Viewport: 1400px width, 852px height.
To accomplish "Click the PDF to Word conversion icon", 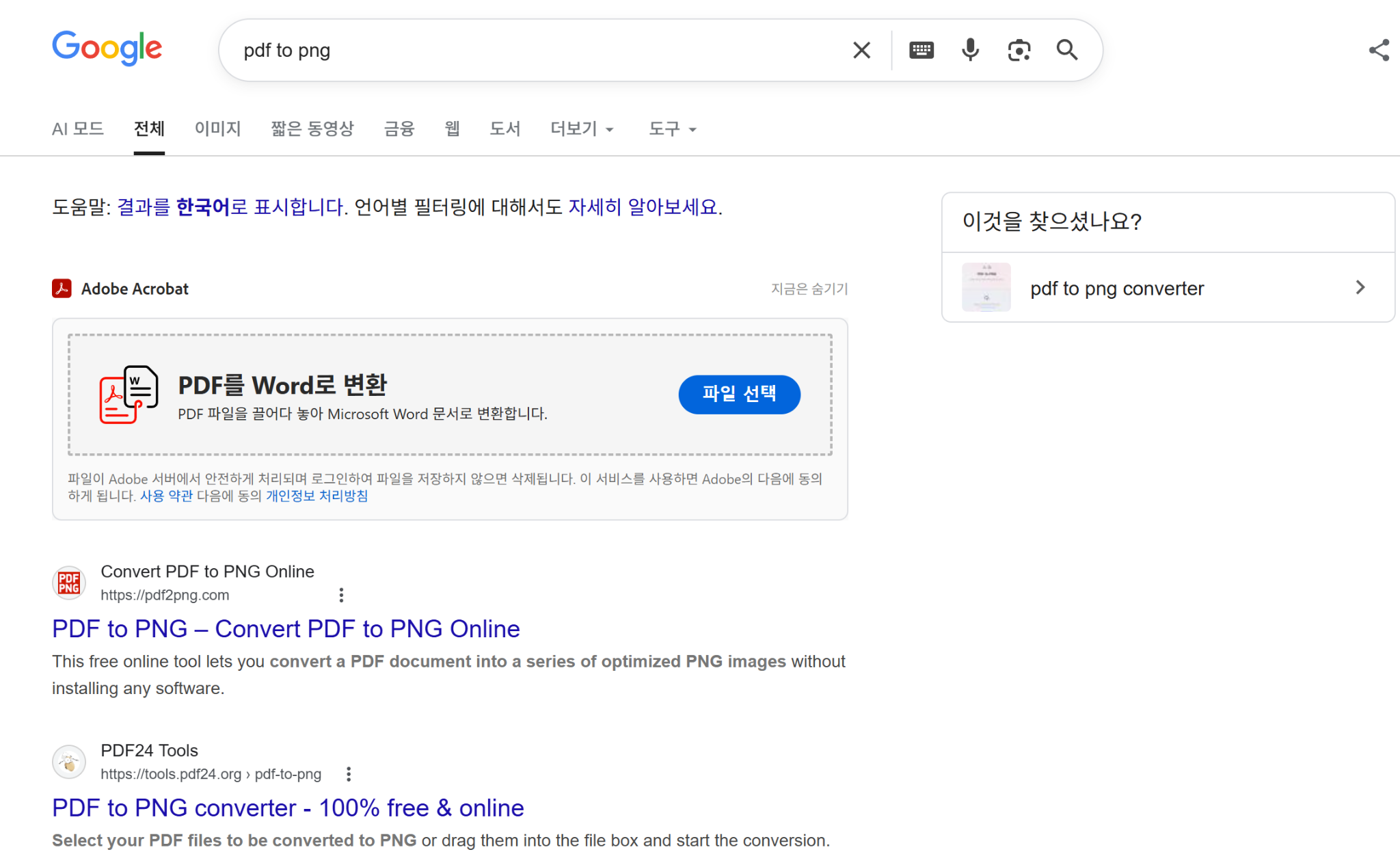I will pyautogui.click(x=129, y=395).
